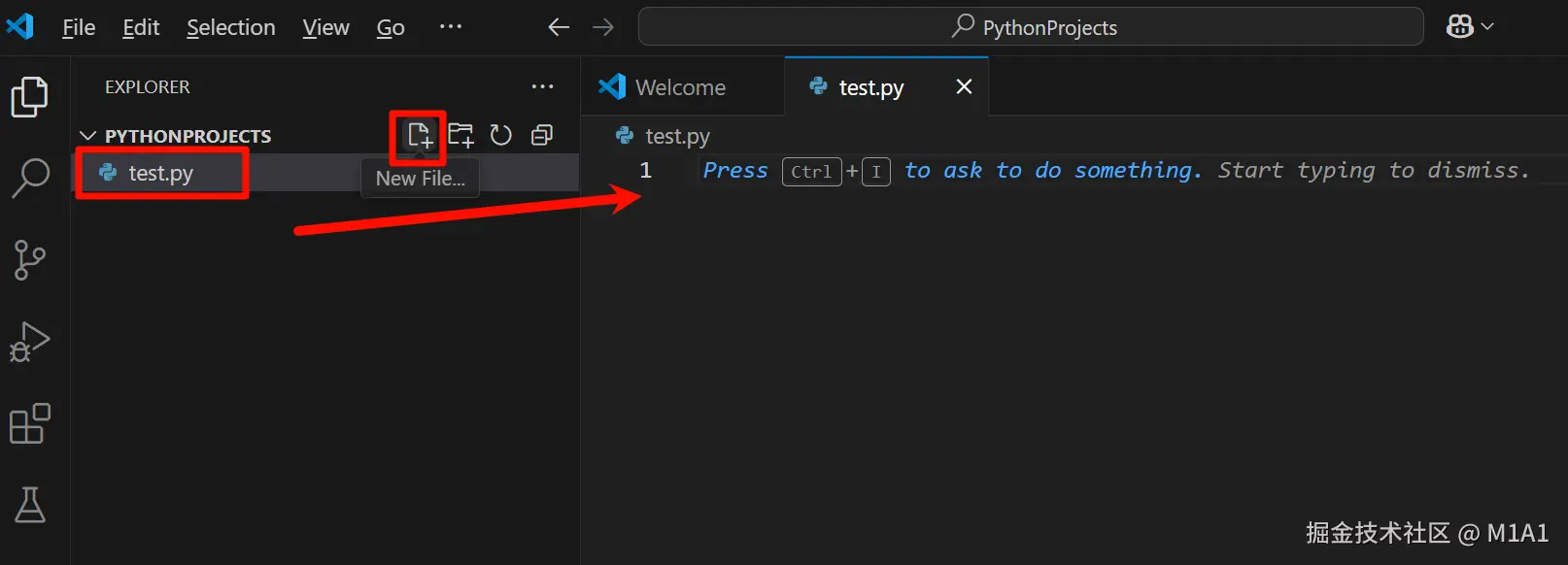1568x565 pixels.
Task: Collapse all folders in Explorer
Action: point(542,135)
